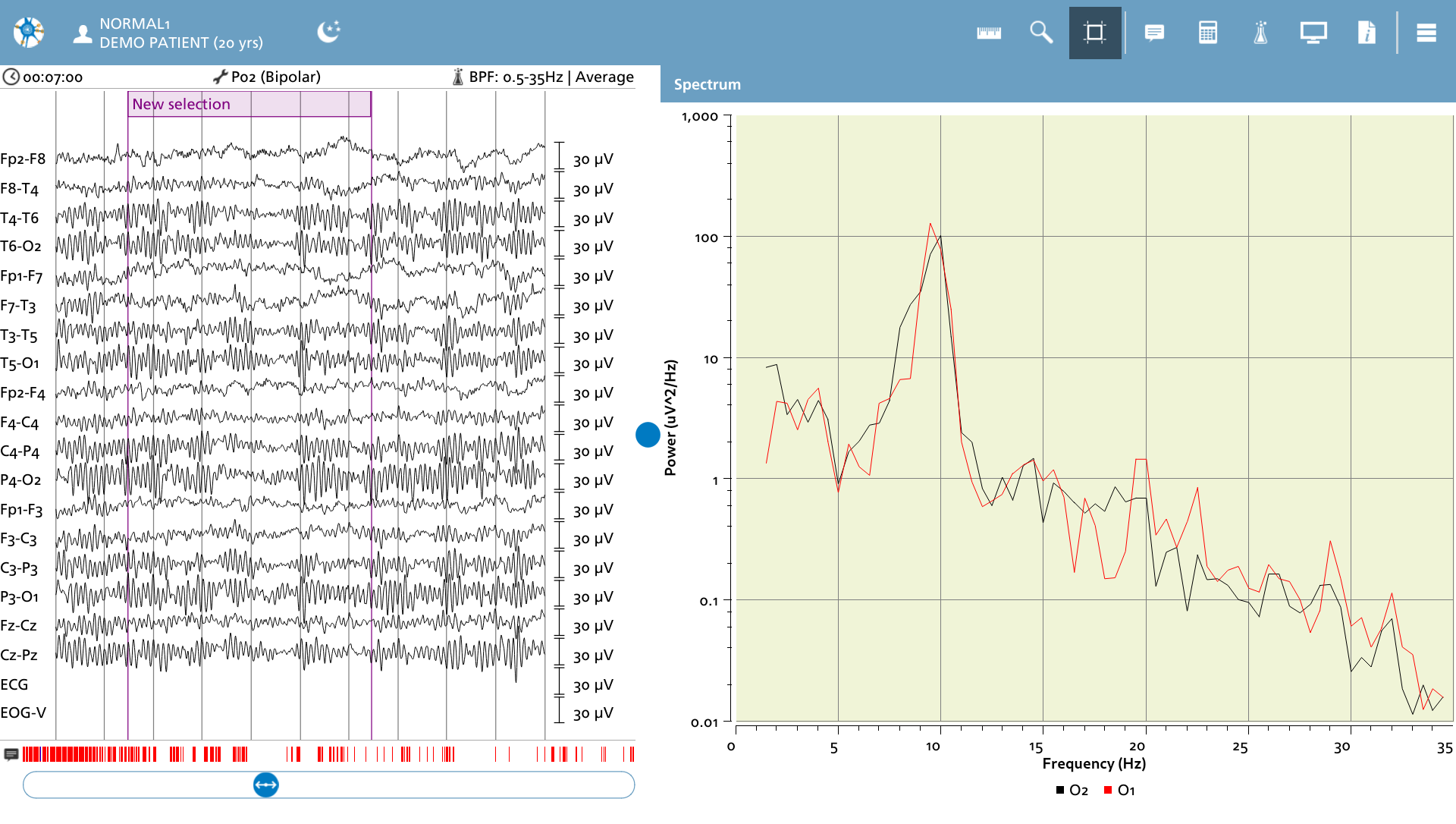
Task: Click the timeline scroll handle
Action: (x=266, y=785)
